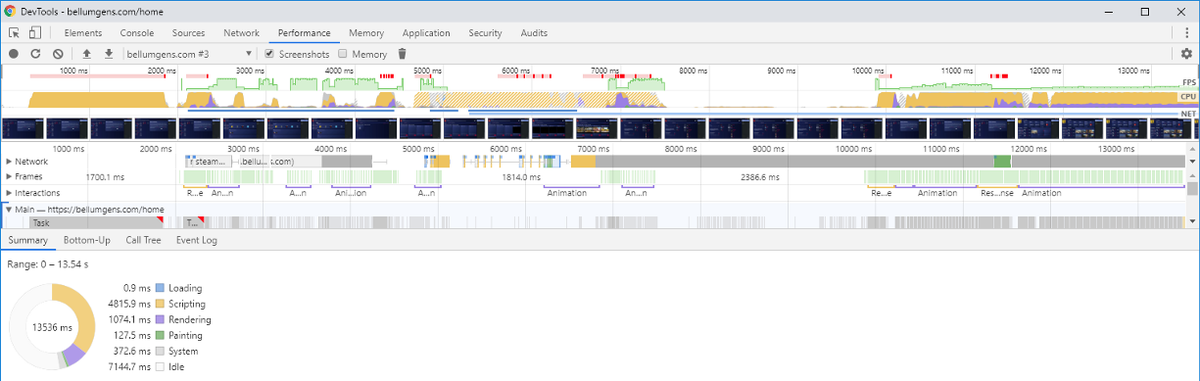Click the purple Rendering legend swatch
This screenshot has width=1200, height=381.
pyautogui.click(x=160, y=320)
